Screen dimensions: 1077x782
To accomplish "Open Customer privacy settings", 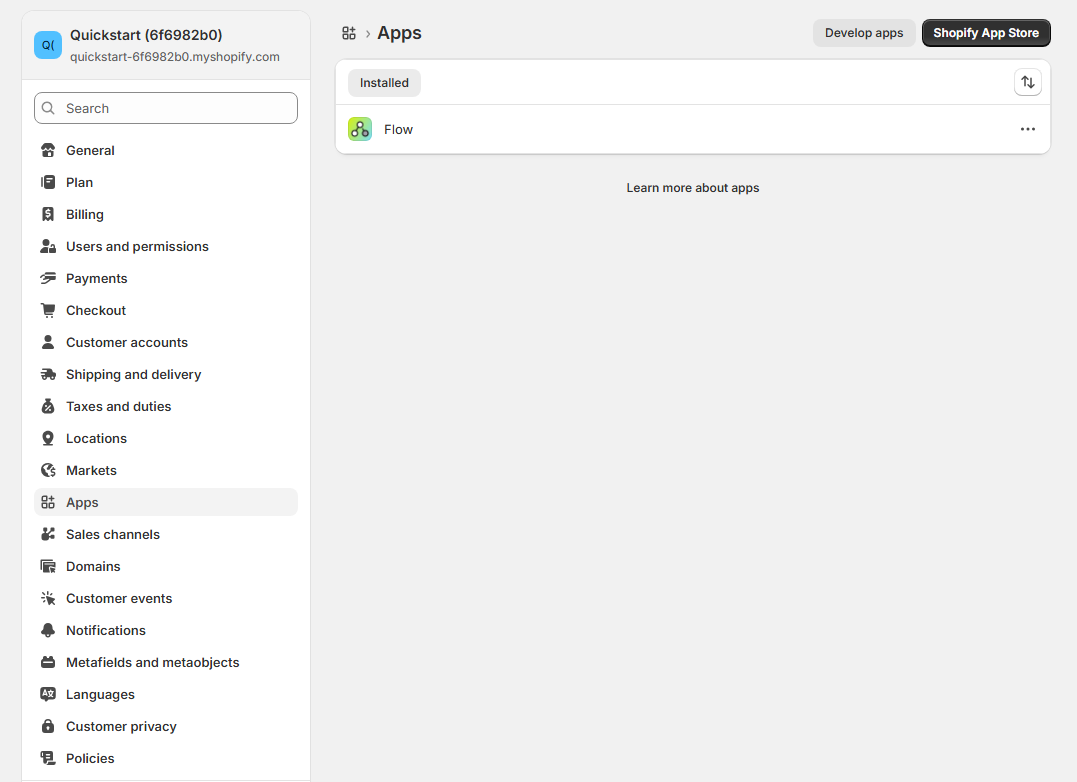I will pos(121,726).
